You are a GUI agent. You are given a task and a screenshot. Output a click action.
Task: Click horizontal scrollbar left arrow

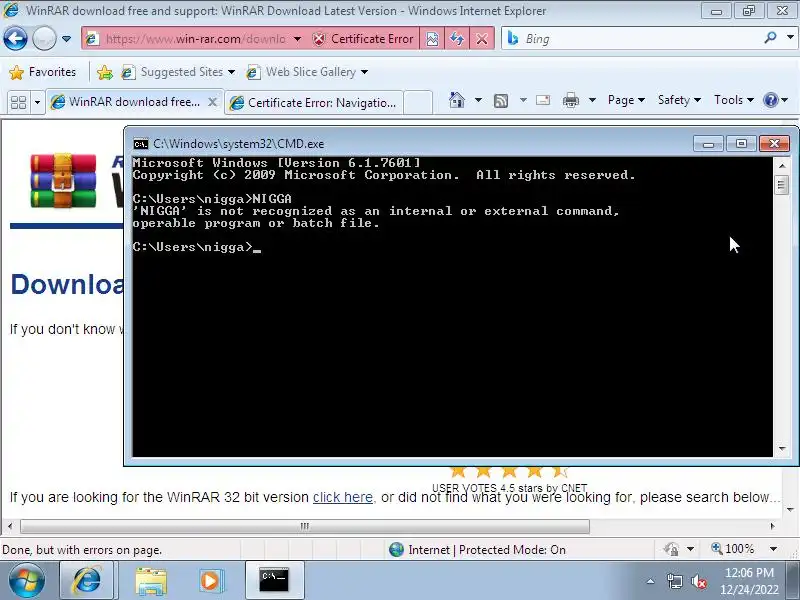pos(10,526)
